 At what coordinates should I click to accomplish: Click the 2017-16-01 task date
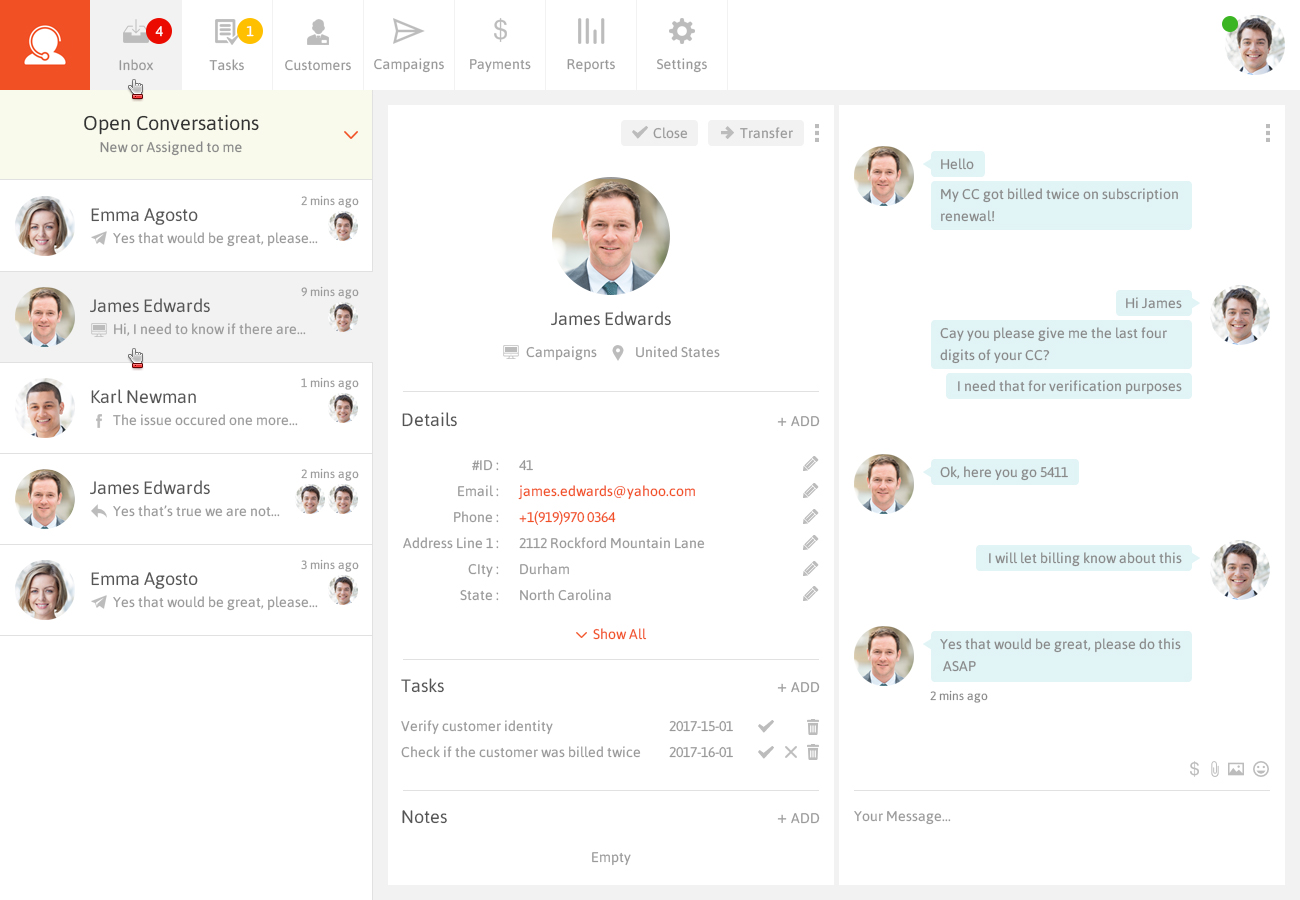click(x=701, y=752)
